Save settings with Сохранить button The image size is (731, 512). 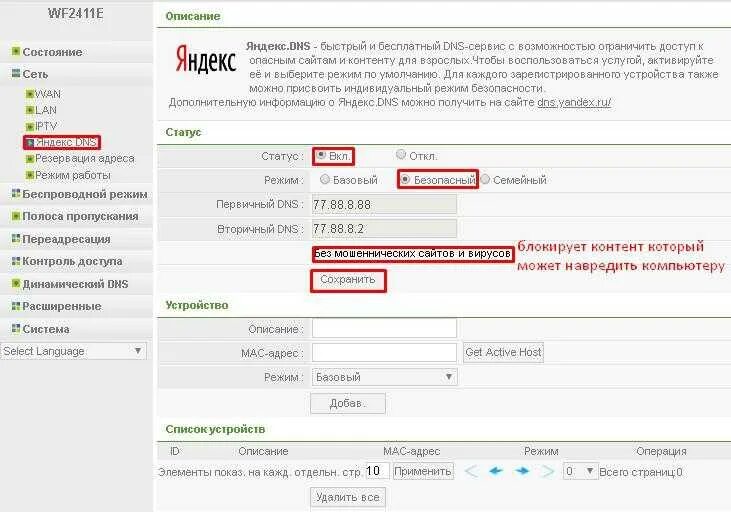pos(348,280)
